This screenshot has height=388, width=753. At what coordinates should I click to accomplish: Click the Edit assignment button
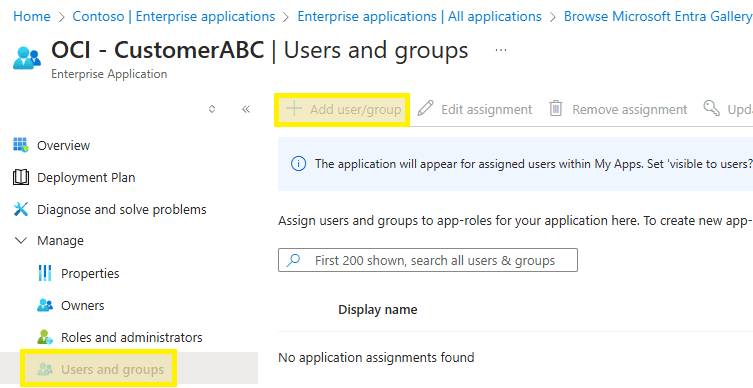coord(474,109)
